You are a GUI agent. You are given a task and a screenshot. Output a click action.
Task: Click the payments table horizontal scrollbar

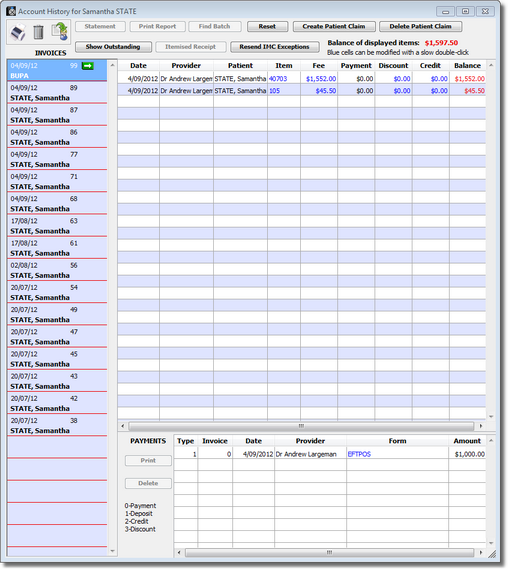(329, 553)
